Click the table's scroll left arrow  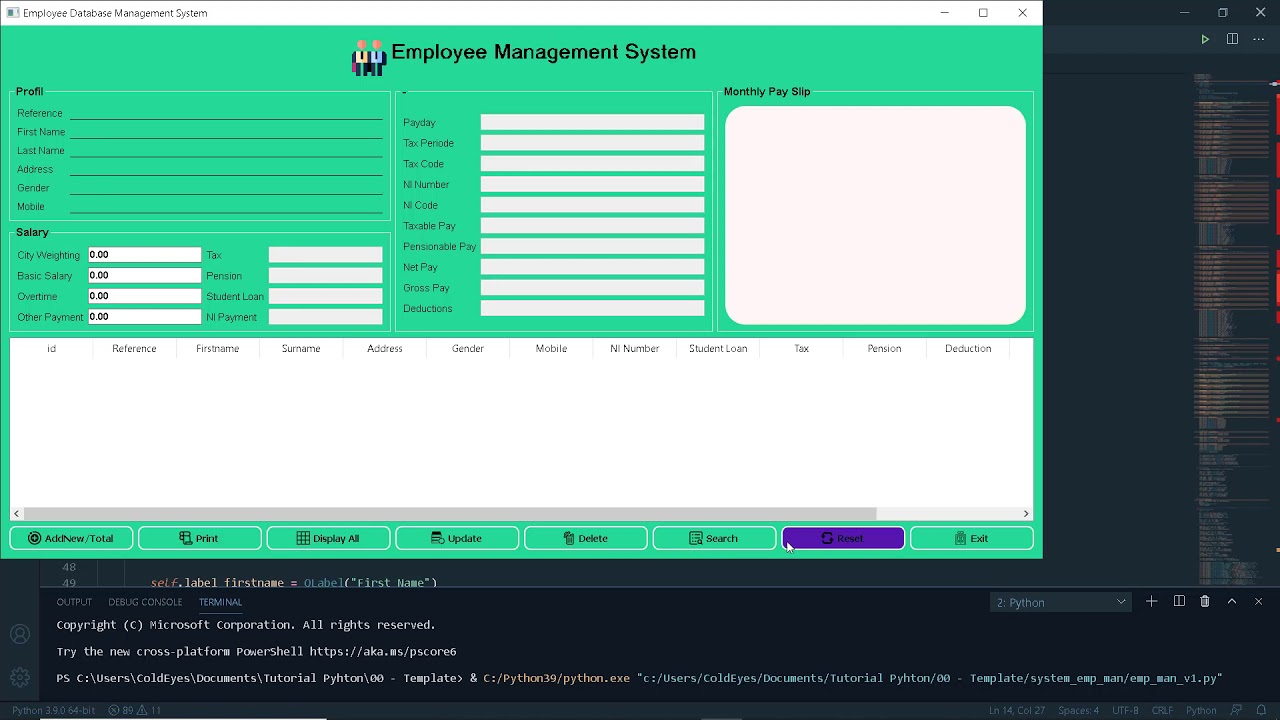coord(16,514)
